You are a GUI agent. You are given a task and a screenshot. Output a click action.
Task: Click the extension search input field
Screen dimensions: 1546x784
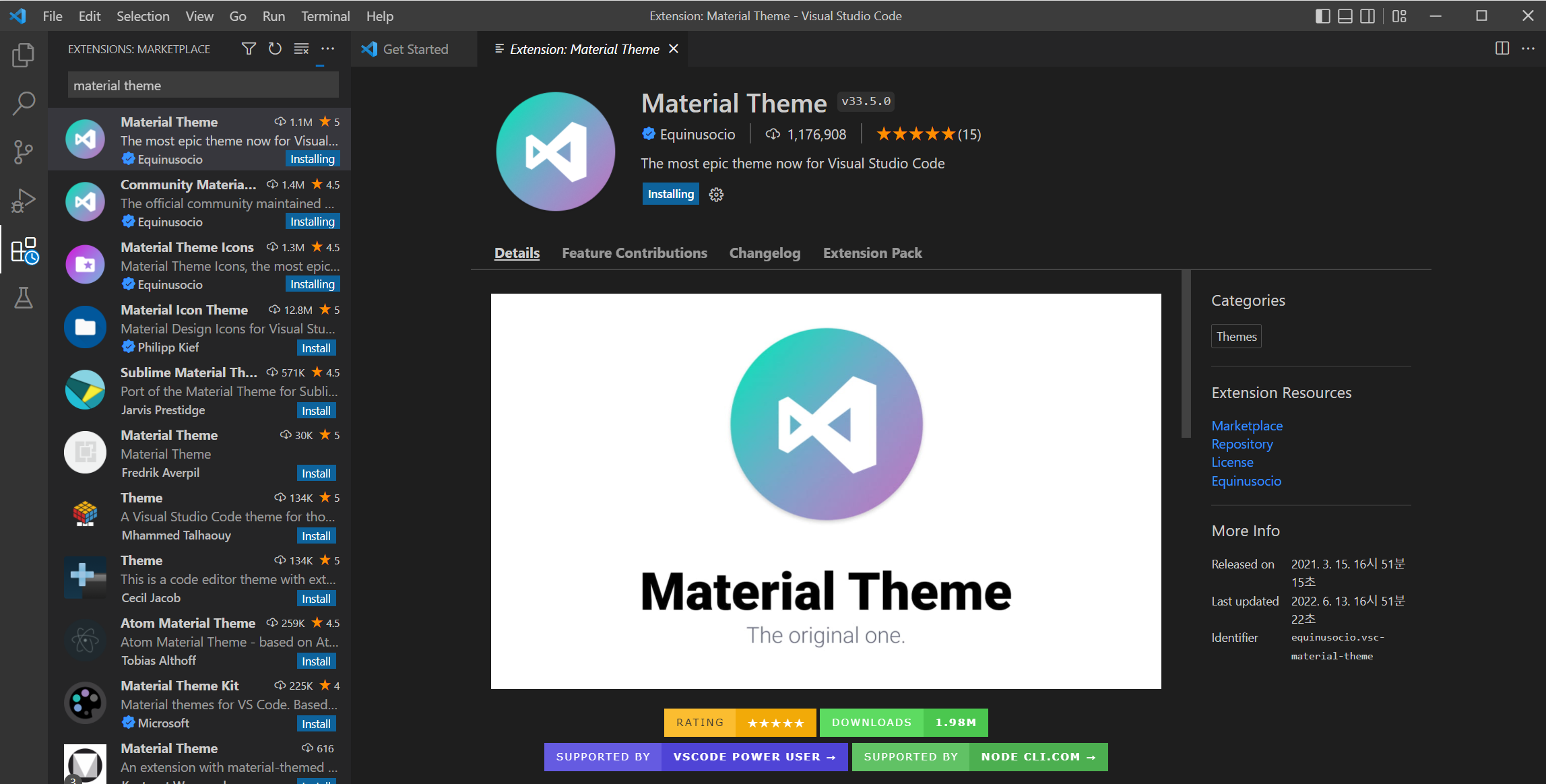[203, 86]
